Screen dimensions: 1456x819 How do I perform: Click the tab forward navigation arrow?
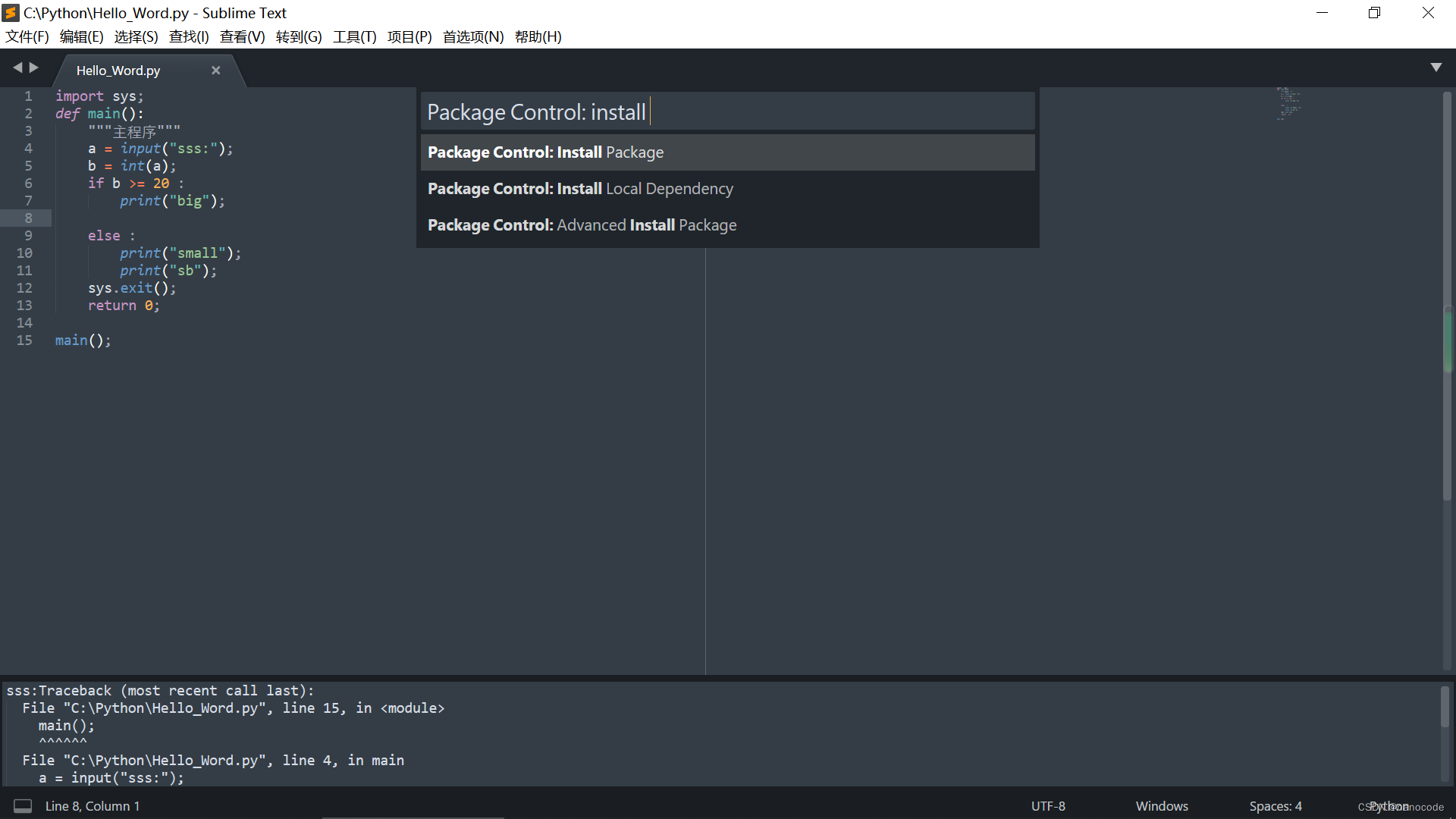click(x=34, y=68)
